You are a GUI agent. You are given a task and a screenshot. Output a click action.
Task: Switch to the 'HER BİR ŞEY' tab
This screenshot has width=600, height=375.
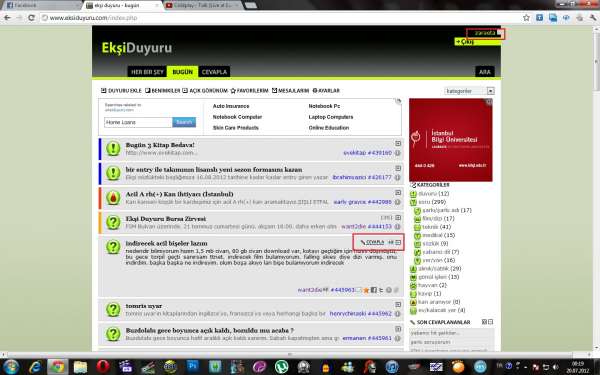pos(147,72)
